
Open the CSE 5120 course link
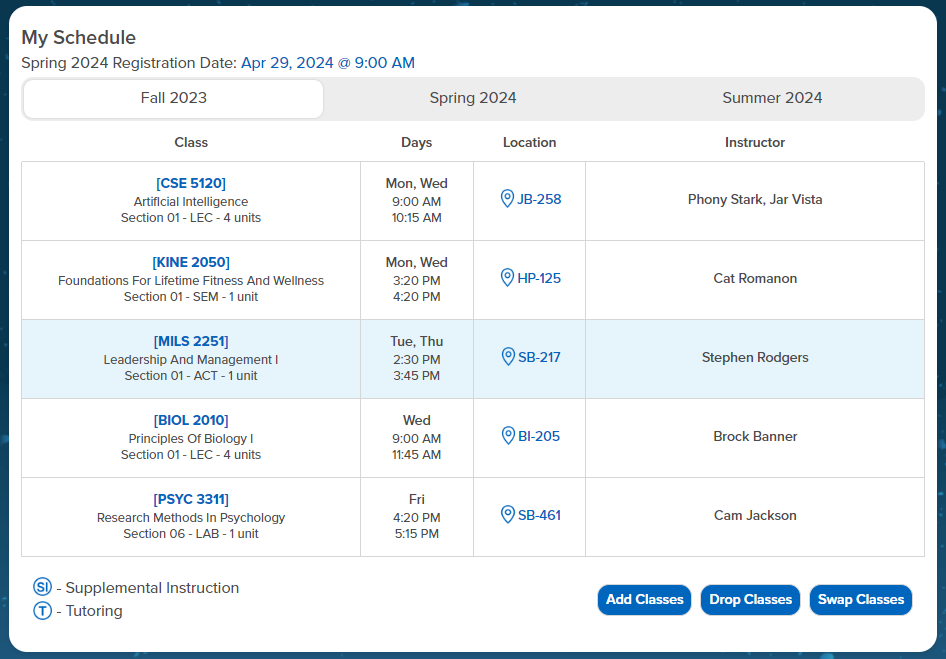point(191,183)
